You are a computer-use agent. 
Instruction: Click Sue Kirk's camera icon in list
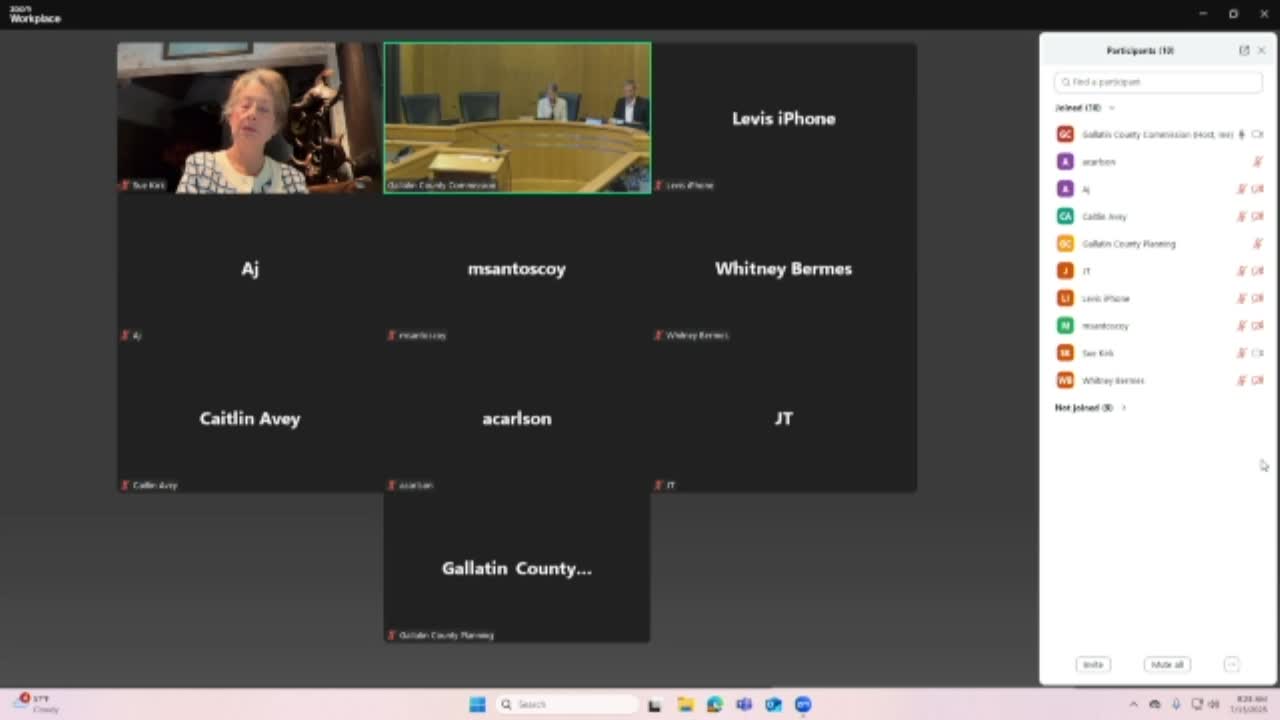(1258, 353)
